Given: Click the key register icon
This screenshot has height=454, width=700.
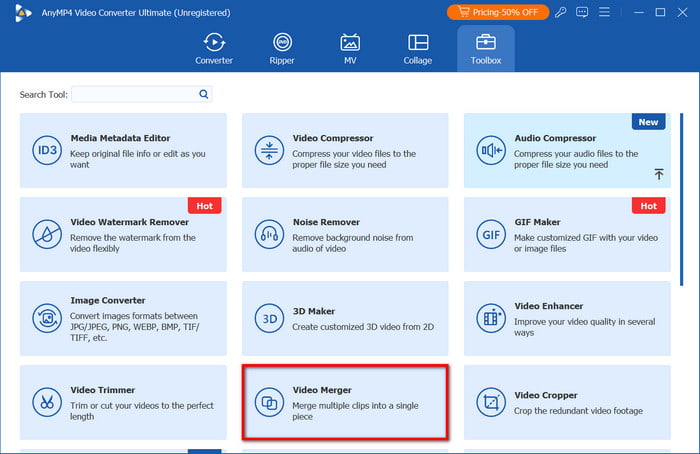Looking at the screenshot, I should click(x=561, y=12).
